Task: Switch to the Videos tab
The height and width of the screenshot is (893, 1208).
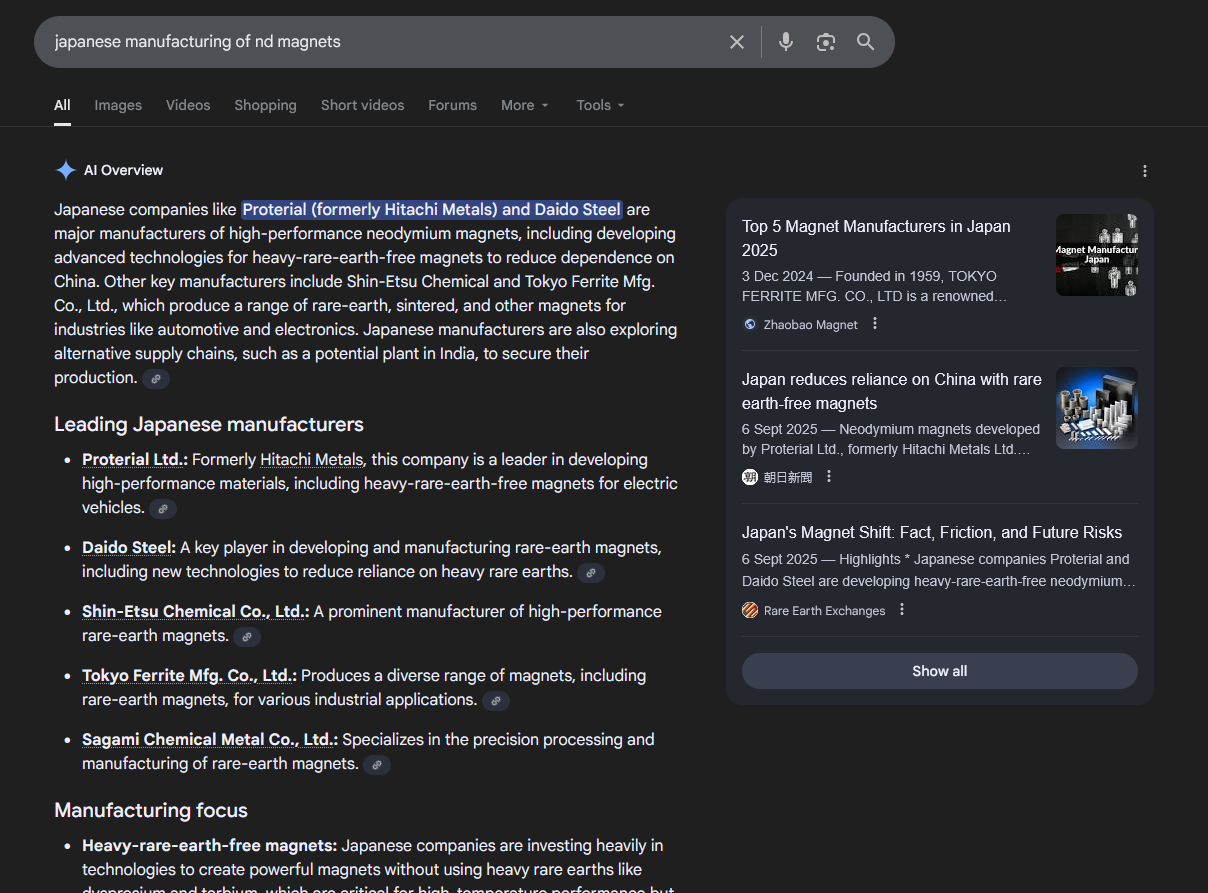Action: 188,105
